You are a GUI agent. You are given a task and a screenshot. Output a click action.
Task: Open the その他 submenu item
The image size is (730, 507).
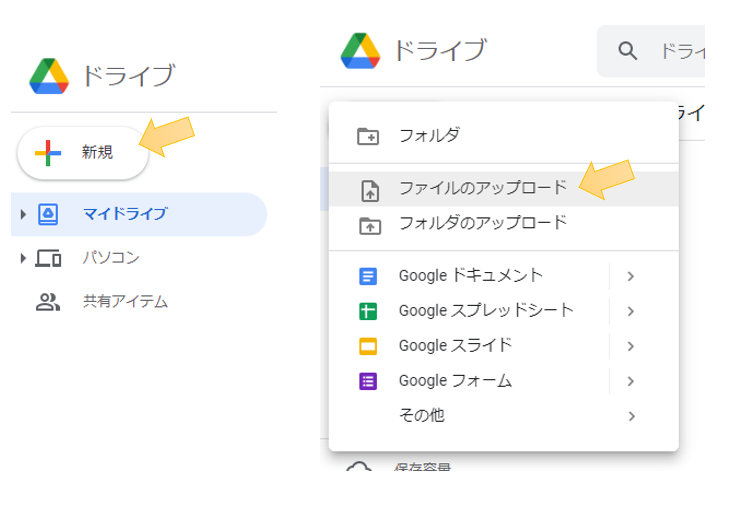tap(504, 415)
